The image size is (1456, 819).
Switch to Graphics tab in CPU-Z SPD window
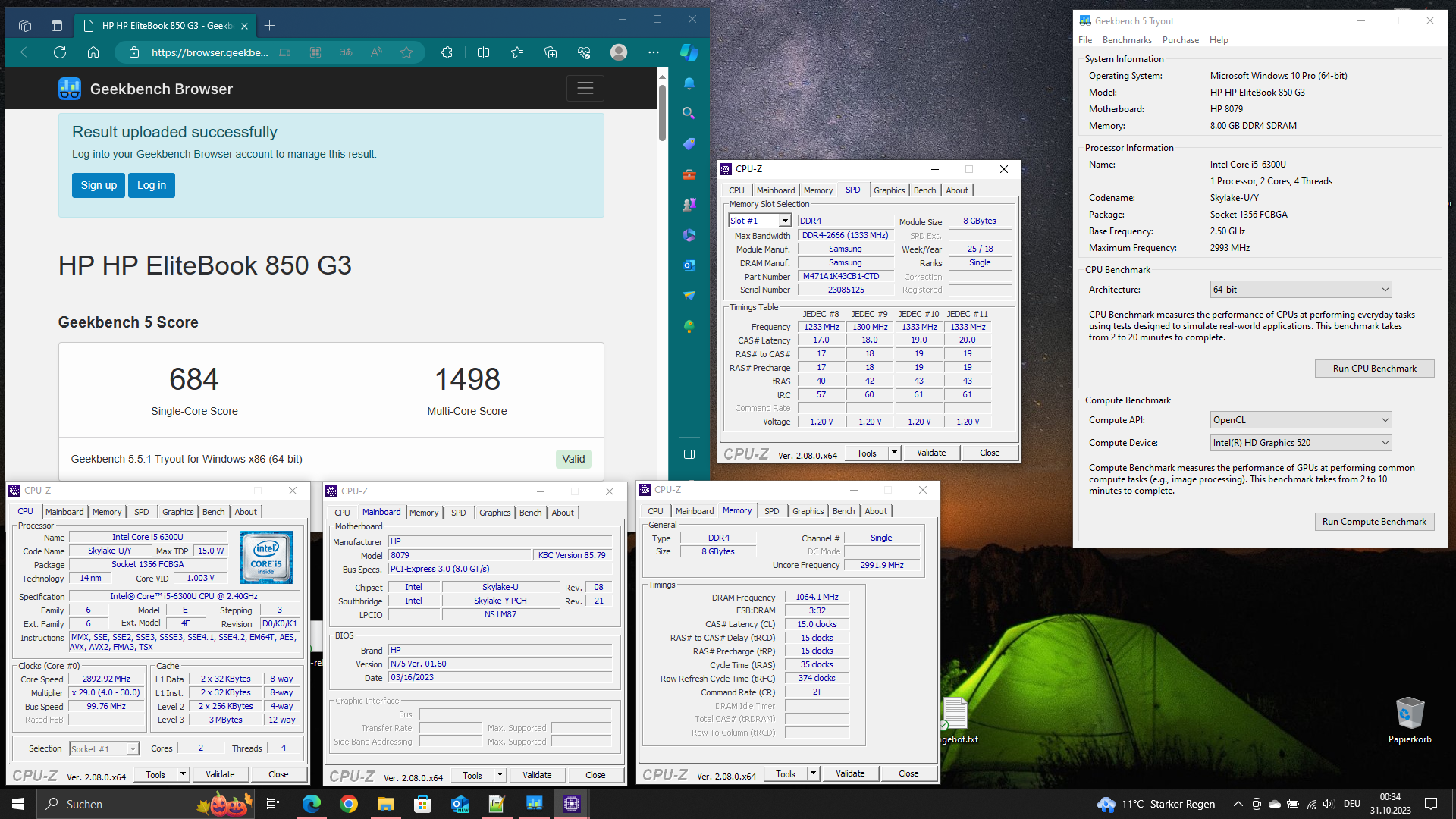pyautogui.click(x=889, y=190)
